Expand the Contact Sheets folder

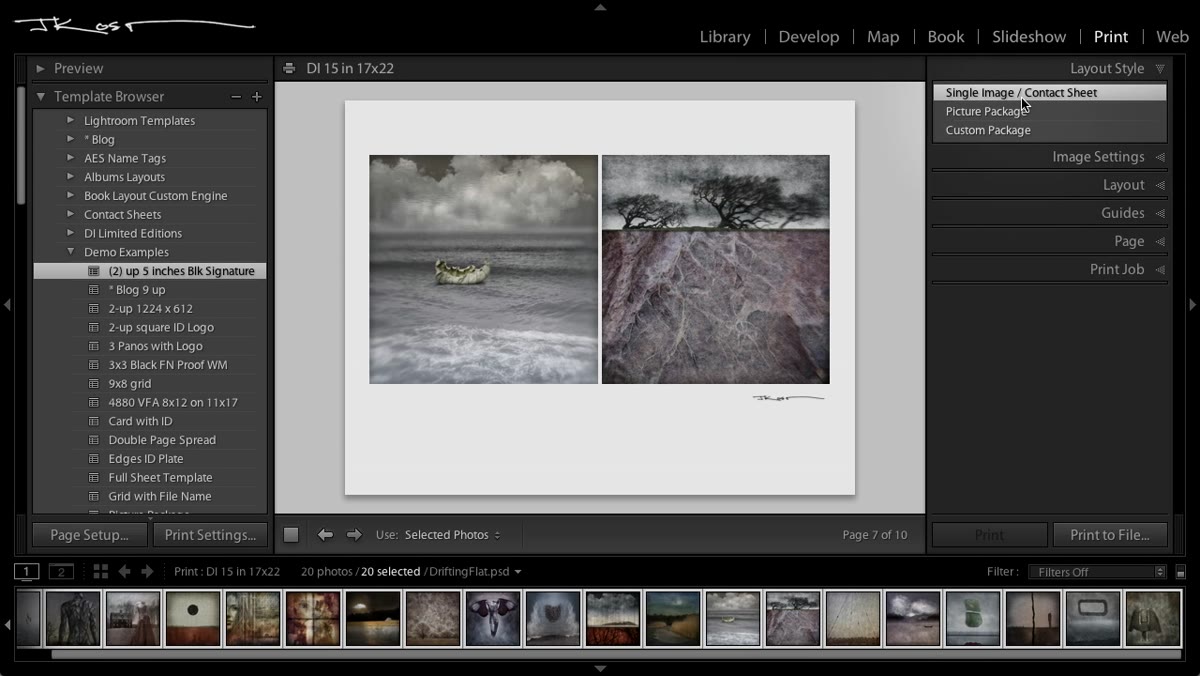click(x=71, y=214)
